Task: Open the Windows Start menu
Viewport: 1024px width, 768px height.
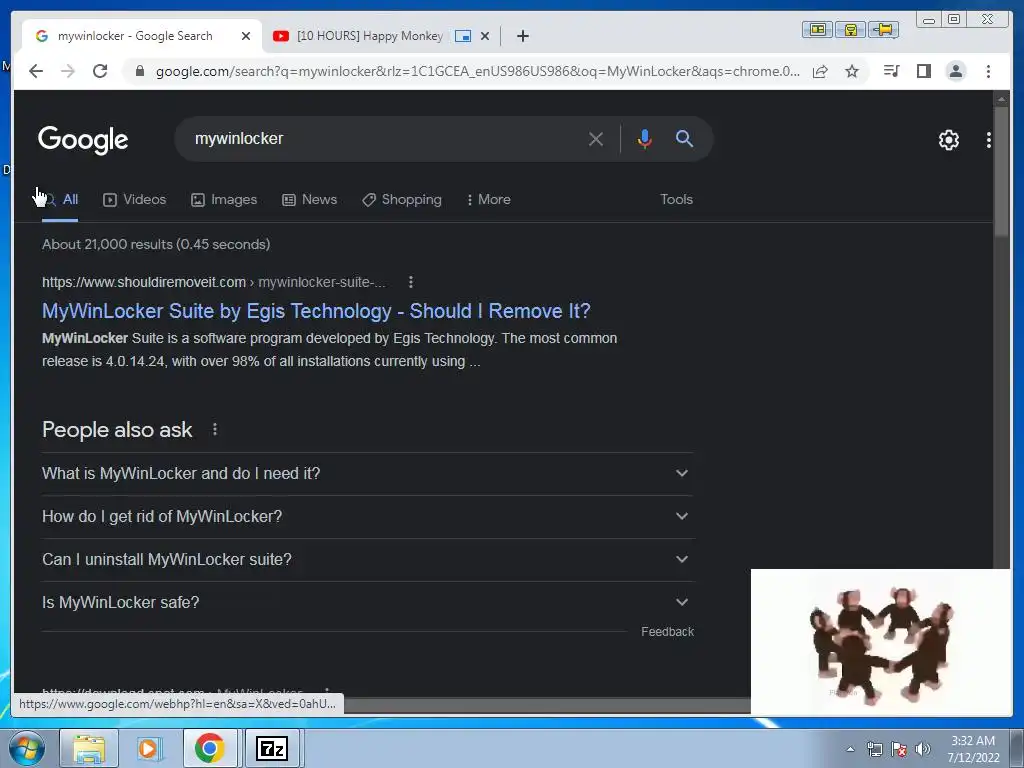Action: tap(27, 748)
